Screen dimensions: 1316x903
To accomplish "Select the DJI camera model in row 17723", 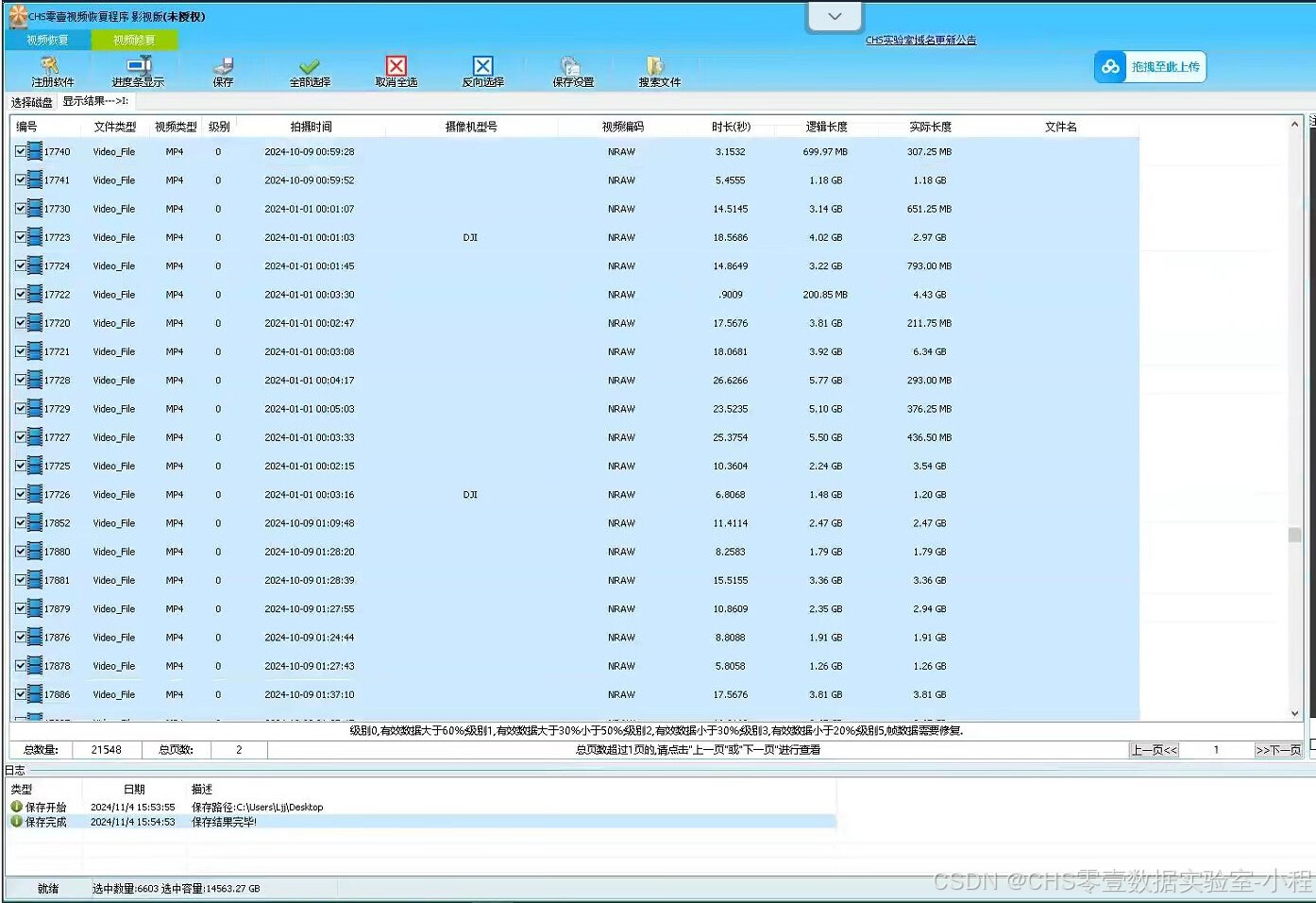I will pyautogui.click(x=470, y=237).
